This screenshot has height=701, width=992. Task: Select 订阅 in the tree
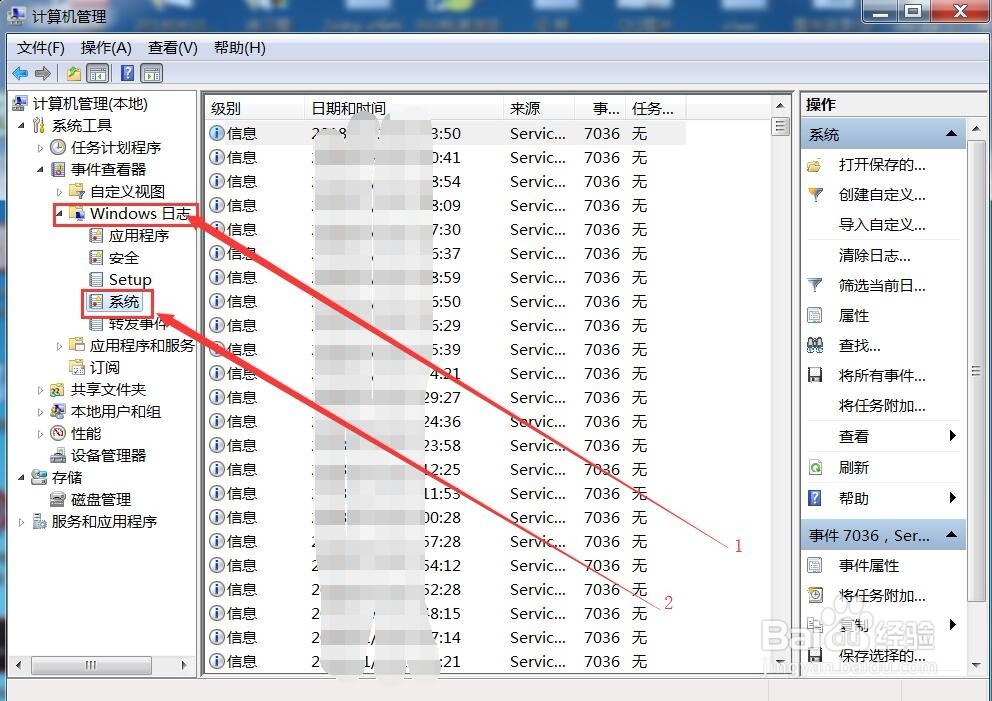104,368
